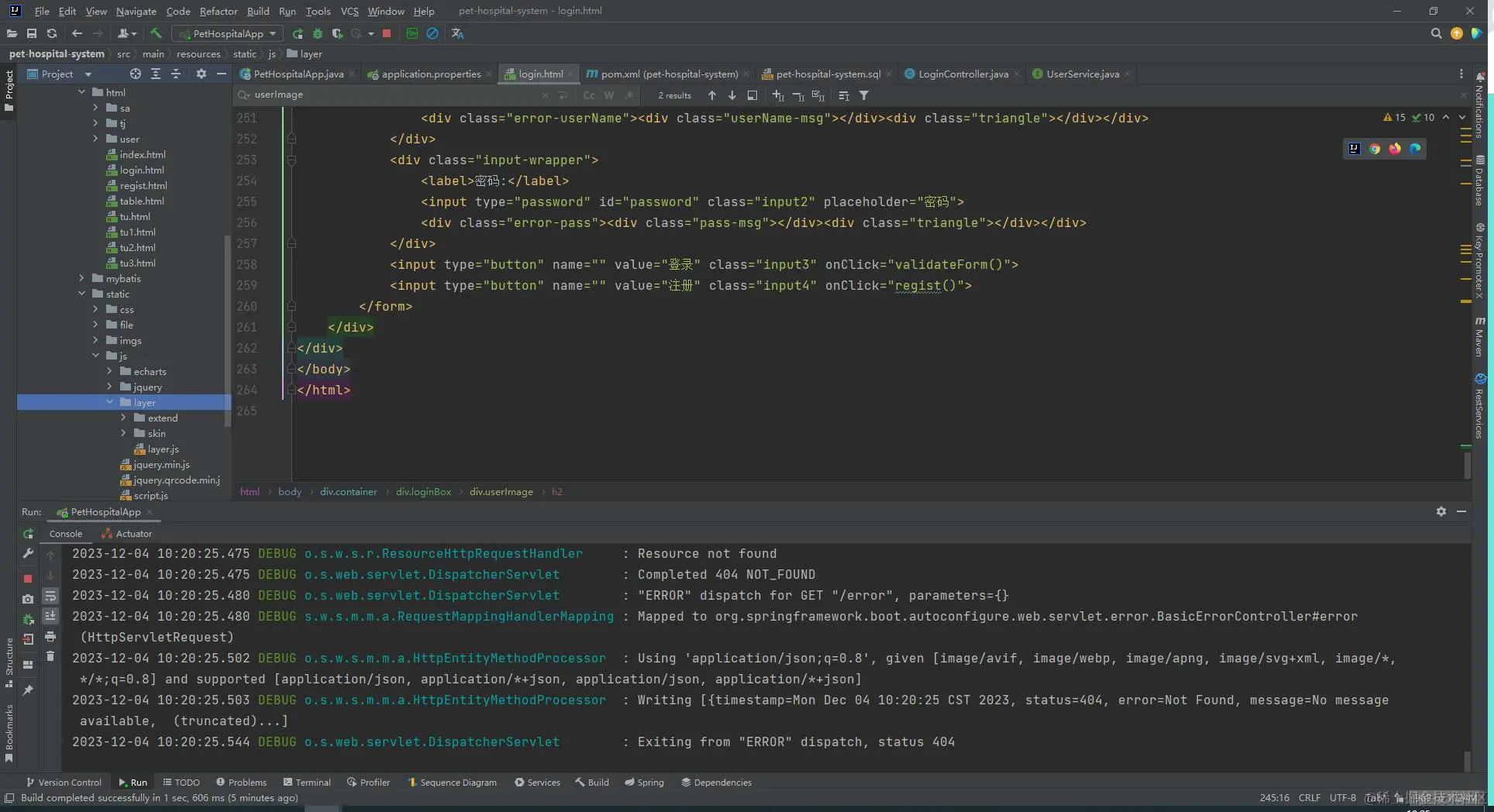Click the Open folder toolbar icon
The image size is (1494, 812).
12,33
